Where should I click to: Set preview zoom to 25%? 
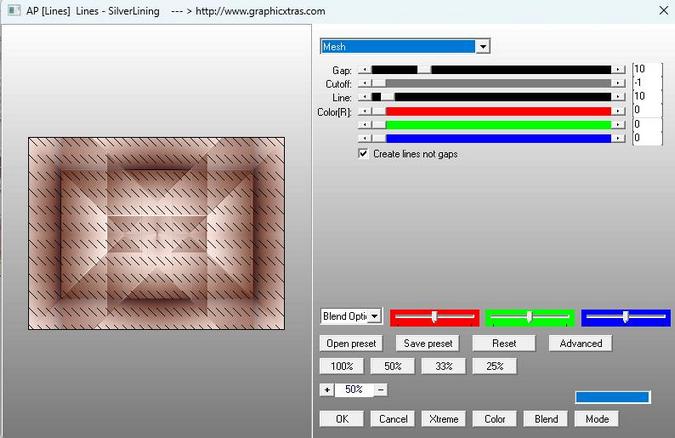point(494,367)
